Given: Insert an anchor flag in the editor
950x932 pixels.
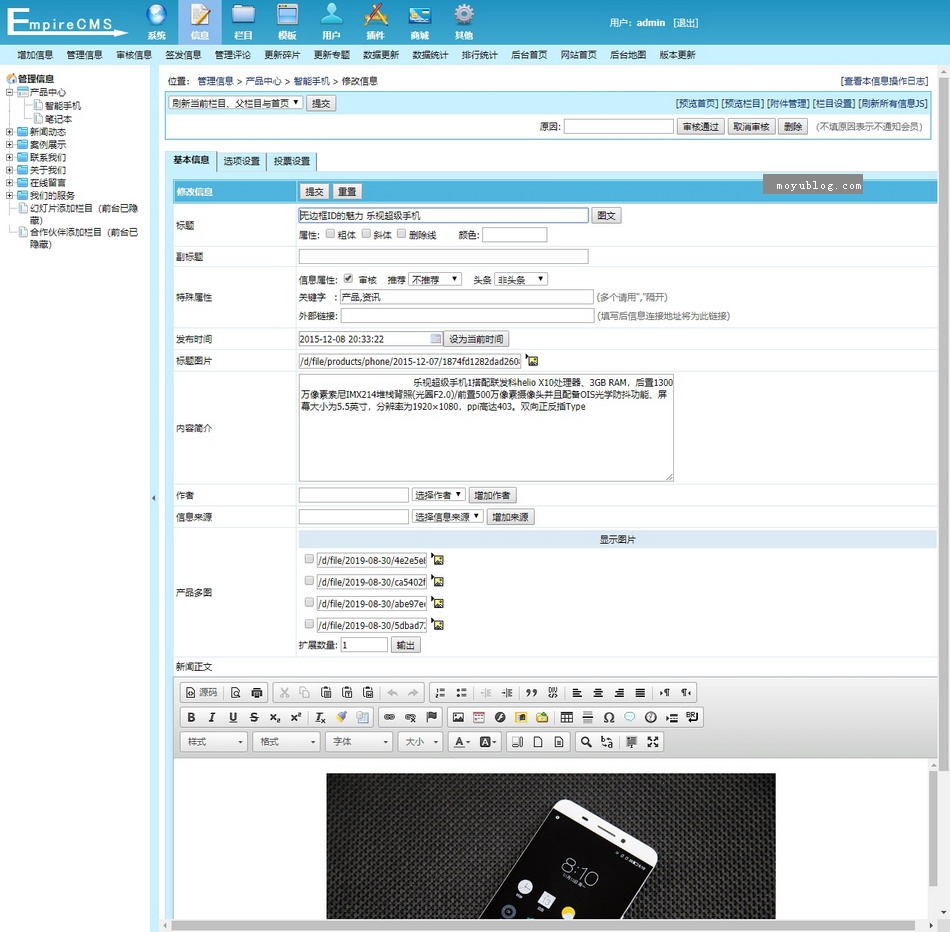Looking at the screenshot, I should 431,717.
